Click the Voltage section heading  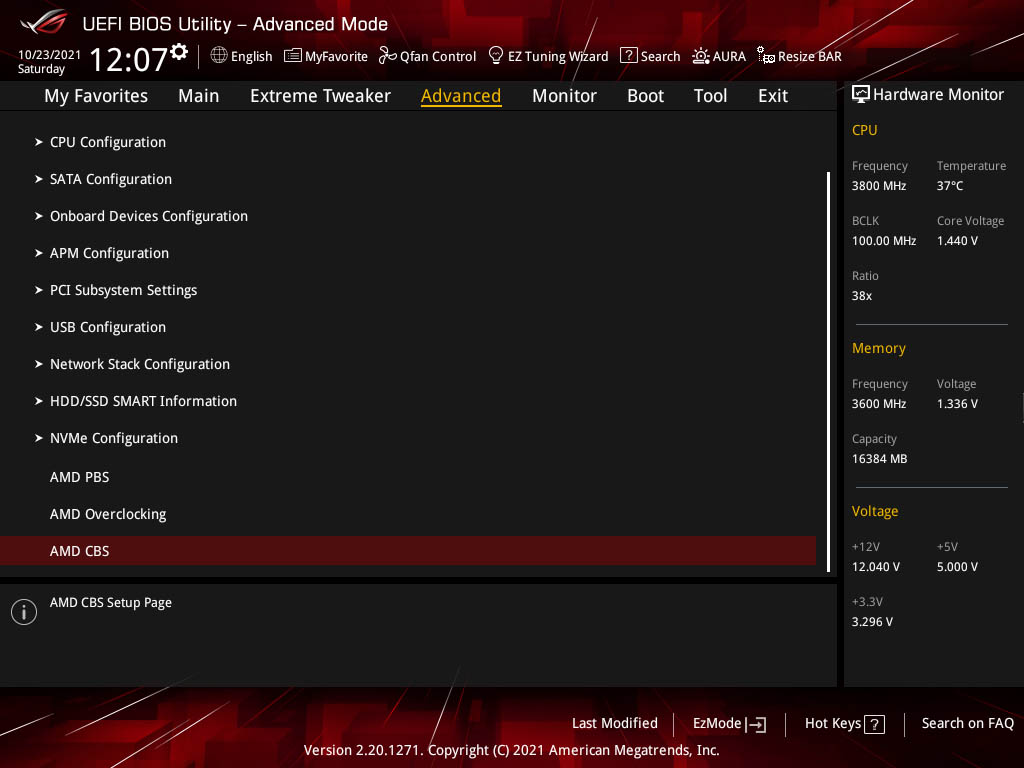coord(874,511)
